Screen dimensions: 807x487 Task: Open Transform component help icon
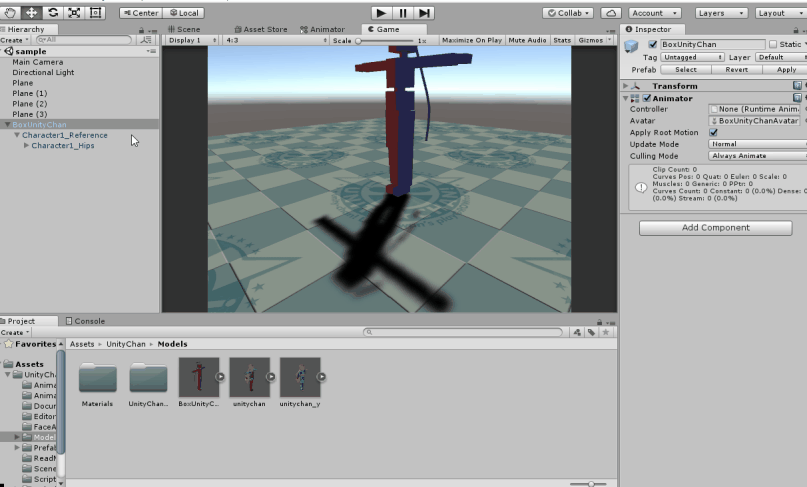tap(797, 85)
